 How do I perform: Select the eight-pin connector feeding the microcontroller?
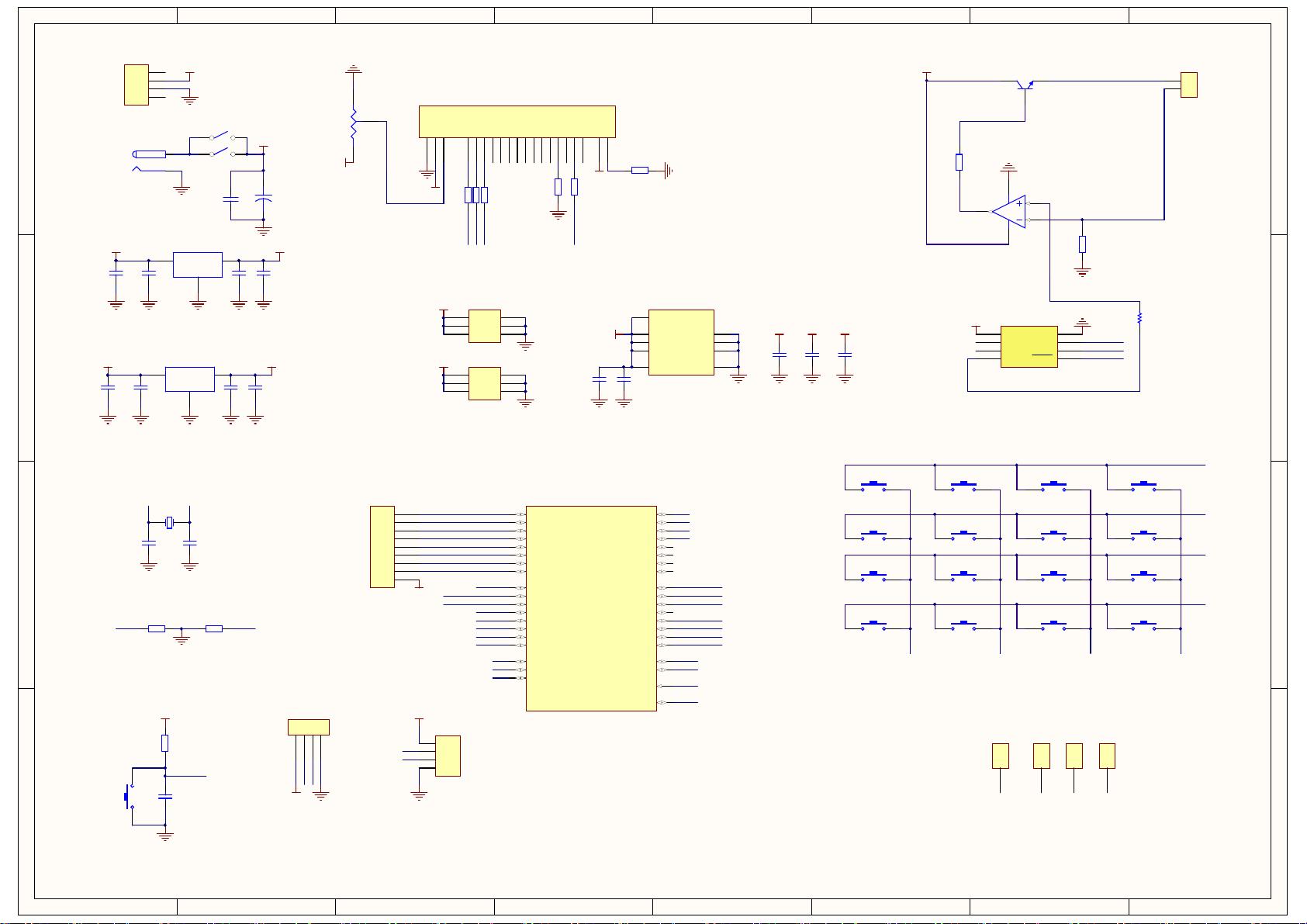pyautogui.click(x=382, y=547)
